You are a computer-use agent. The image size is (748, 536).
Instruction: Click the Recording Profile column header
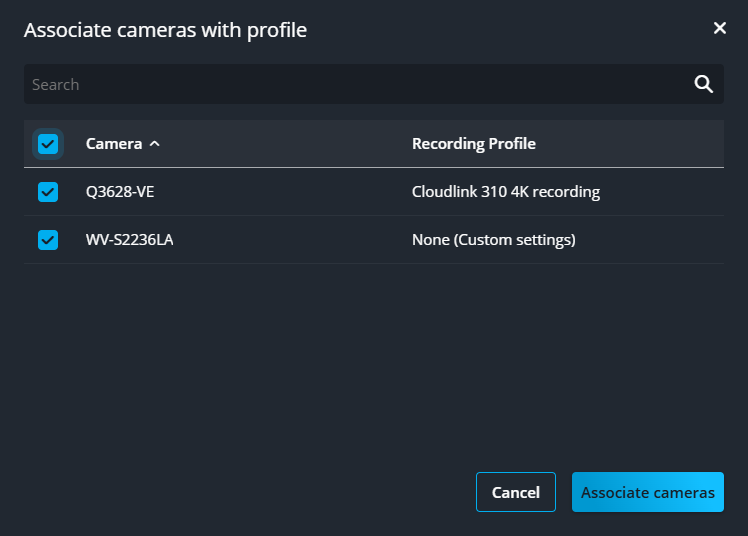473,144
